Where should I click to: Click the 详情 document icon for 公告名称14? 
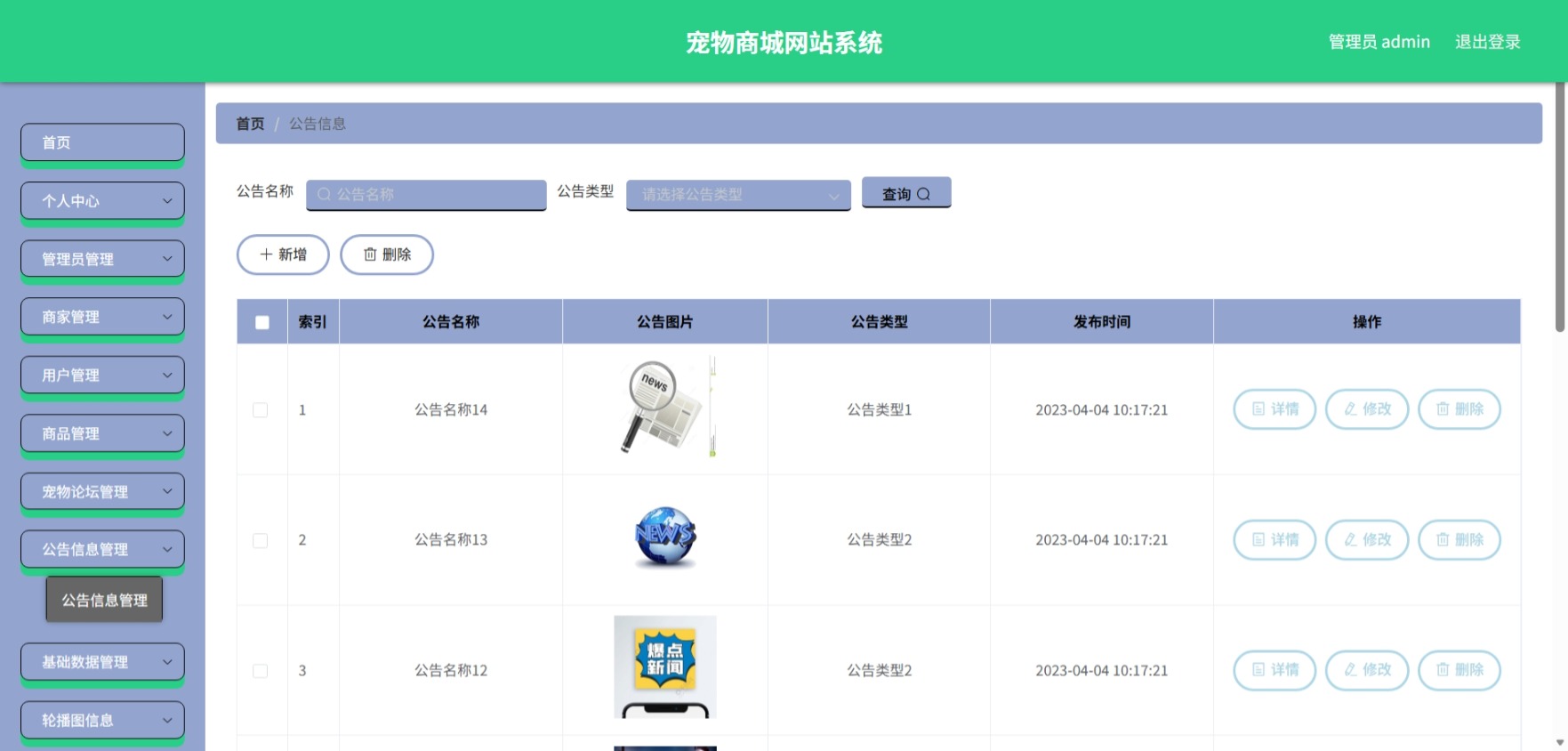coord(1258,409)
